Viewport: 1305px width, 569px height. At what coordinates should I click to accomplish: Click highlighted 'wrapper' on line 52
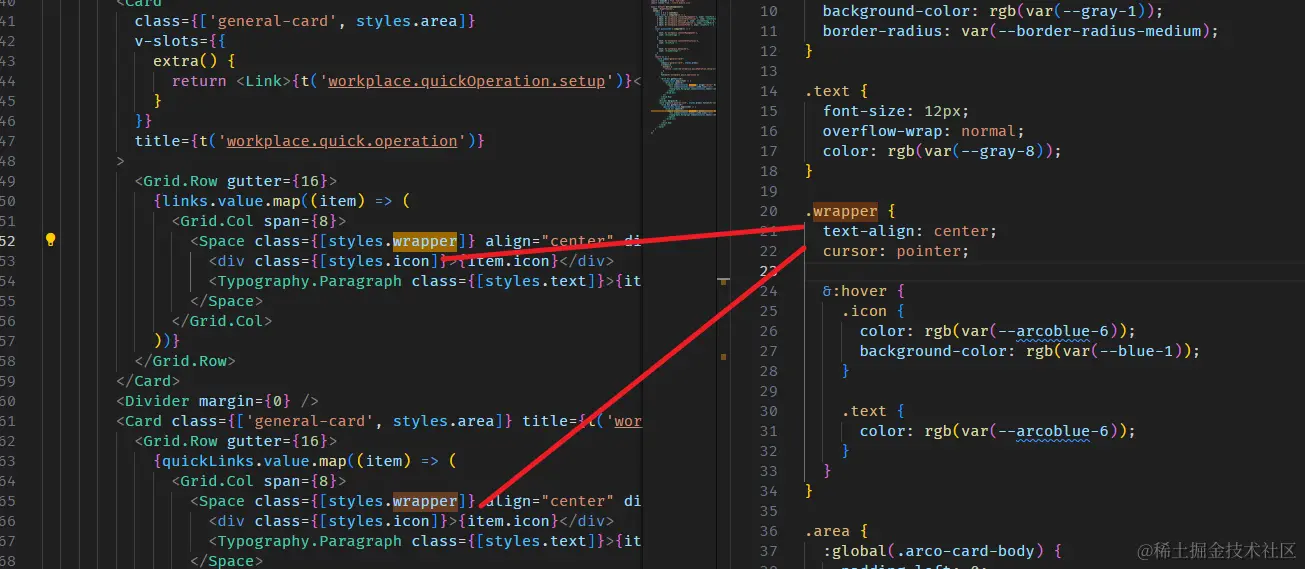click(425, 241)
